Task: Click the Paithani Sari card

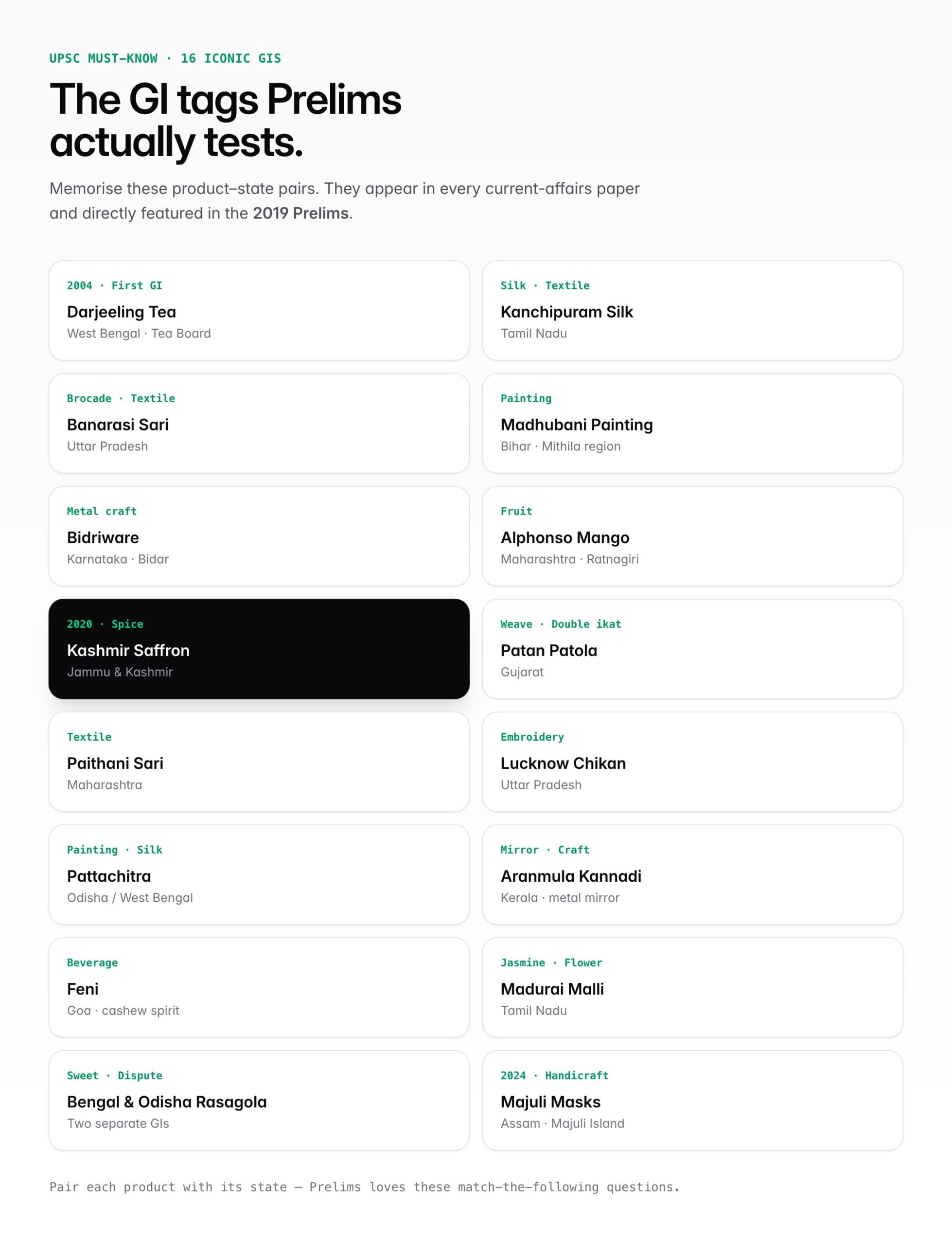Action: pyautogui.click(x=259, y=761)
